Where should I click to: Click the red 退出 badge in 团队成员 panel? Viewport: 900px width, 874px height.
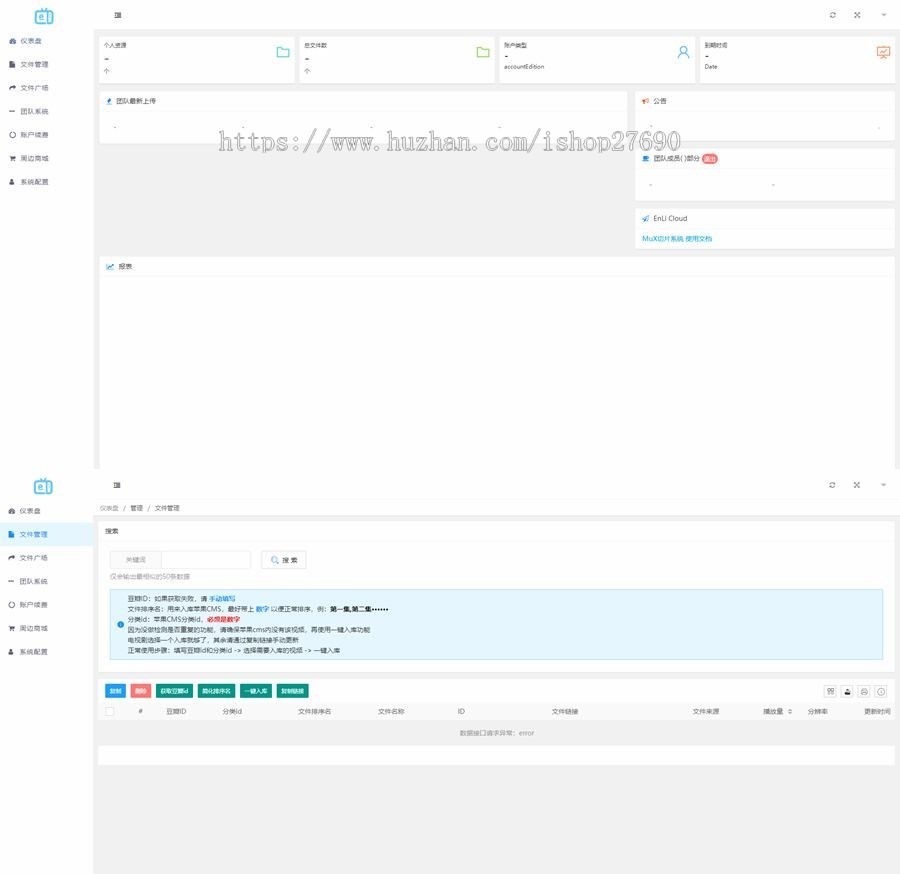pyautogui.click(x=709, y=158)
